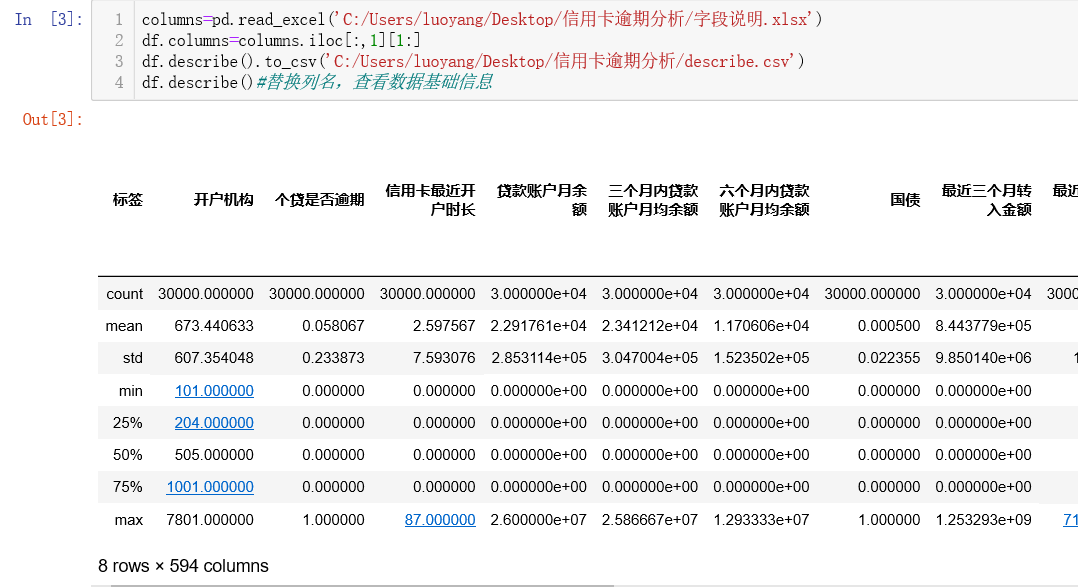The image size is (1078, 587).
Task: Click the mean value 673.440633
Action: pos(214,326)
